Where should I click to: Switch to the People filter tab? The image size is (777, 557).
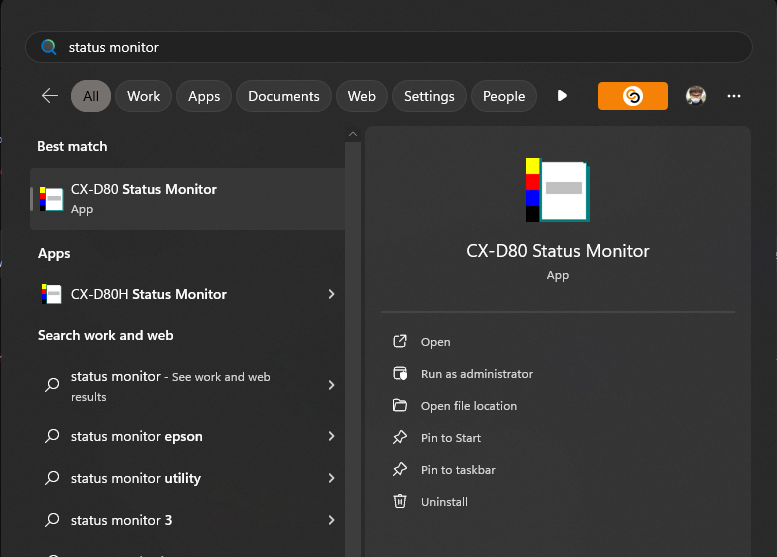(x=504, y=96)
